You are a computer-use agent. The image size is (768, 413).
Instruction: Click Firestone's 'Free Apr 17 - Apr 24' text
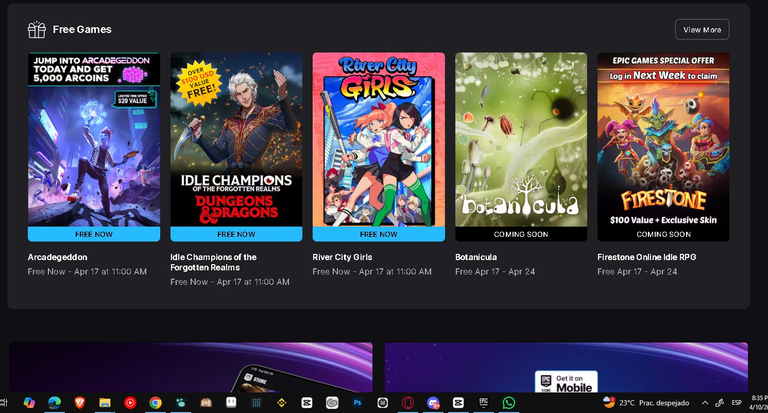point(637,271)
